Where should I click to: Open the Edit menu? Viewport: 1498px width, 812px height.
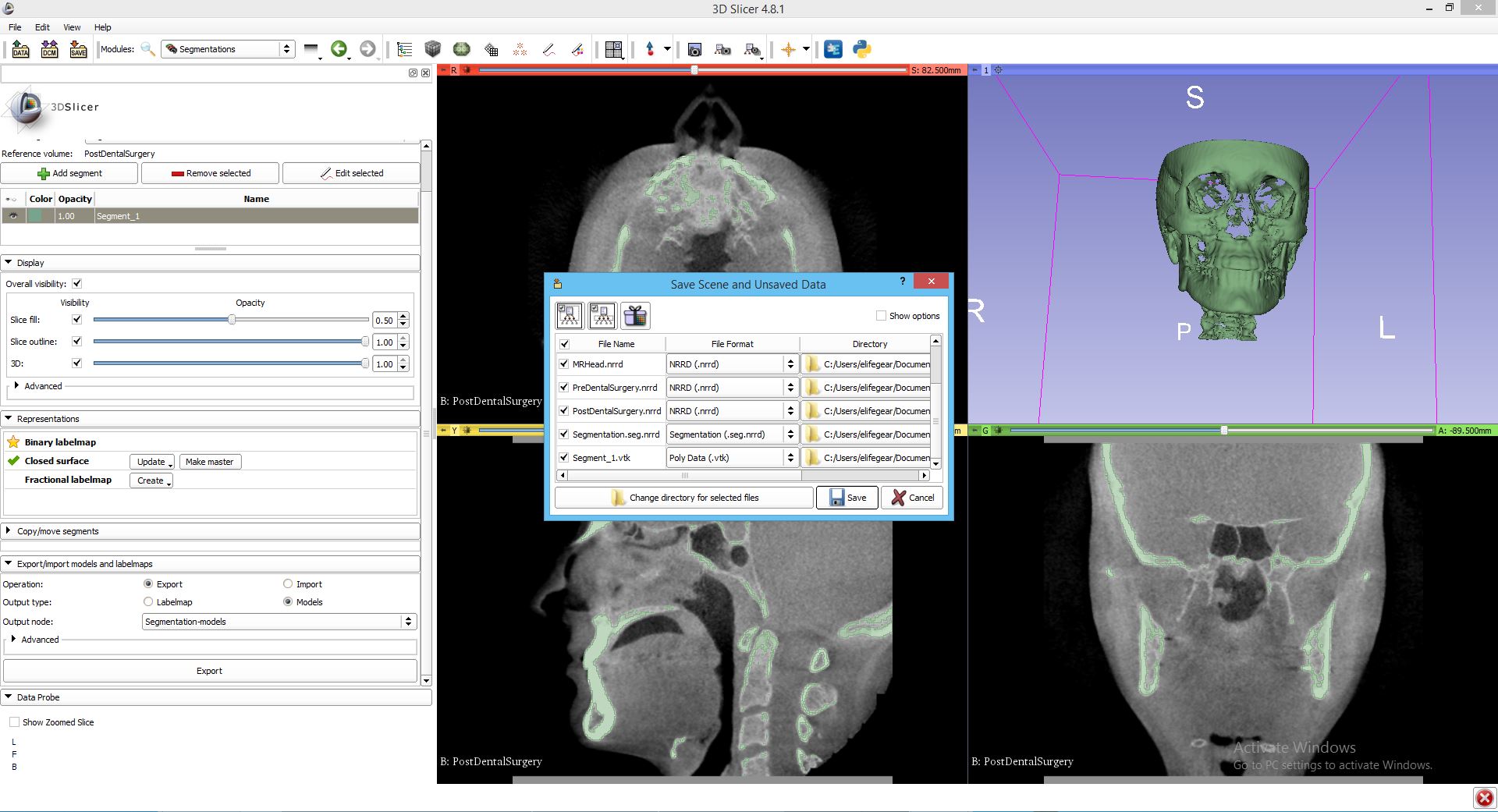(x=42, y=27)
